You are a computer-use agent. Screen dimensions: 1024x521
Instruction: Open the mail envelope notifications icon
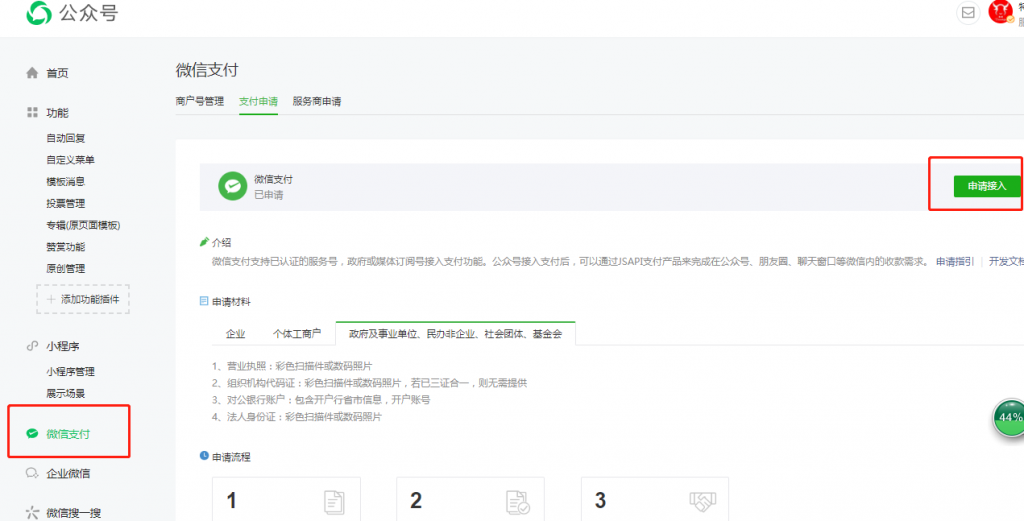[x=968, y=12]
